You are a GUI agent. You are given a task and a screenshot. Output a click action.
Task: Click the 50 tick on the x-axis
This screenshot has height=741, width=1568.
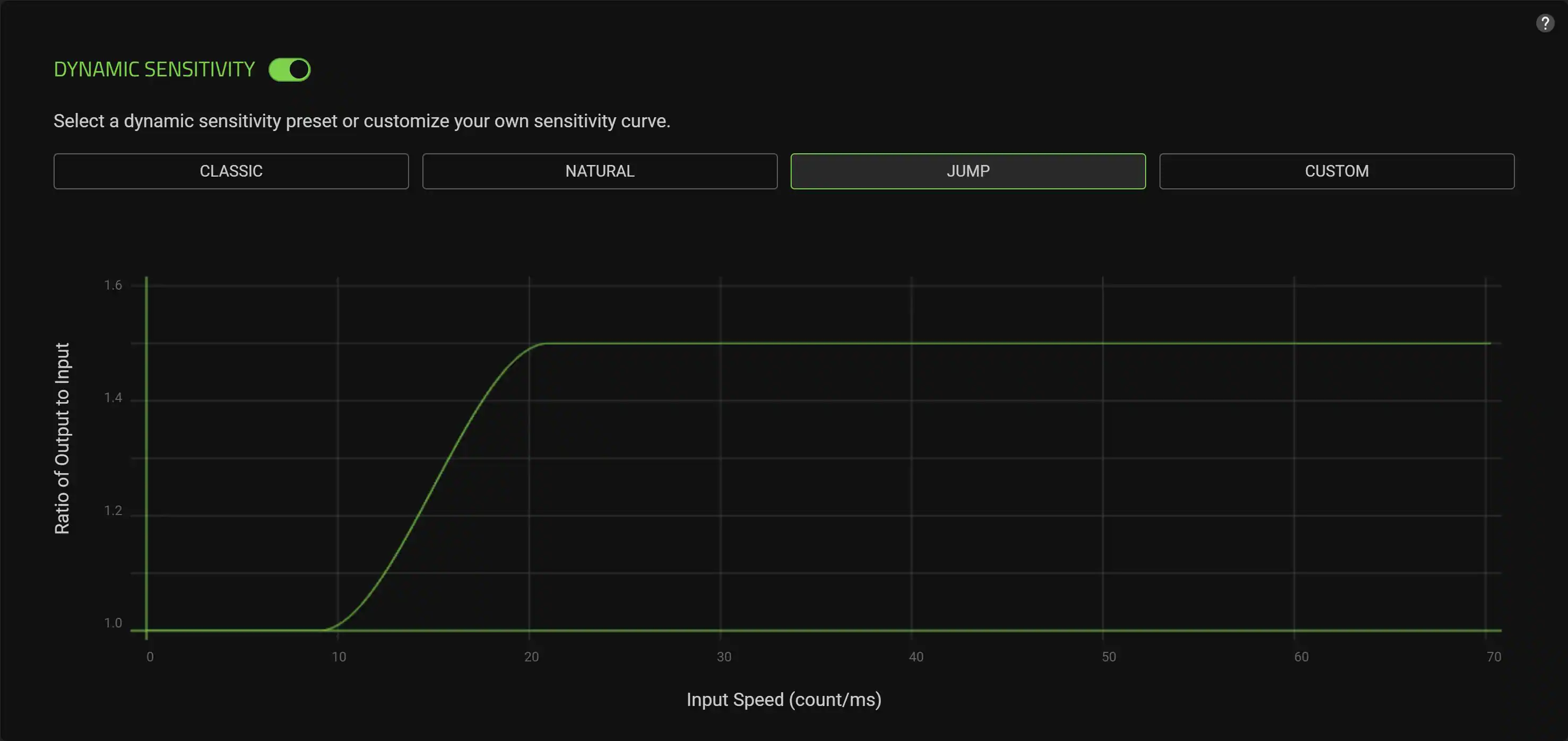(x=1108, y=657)
